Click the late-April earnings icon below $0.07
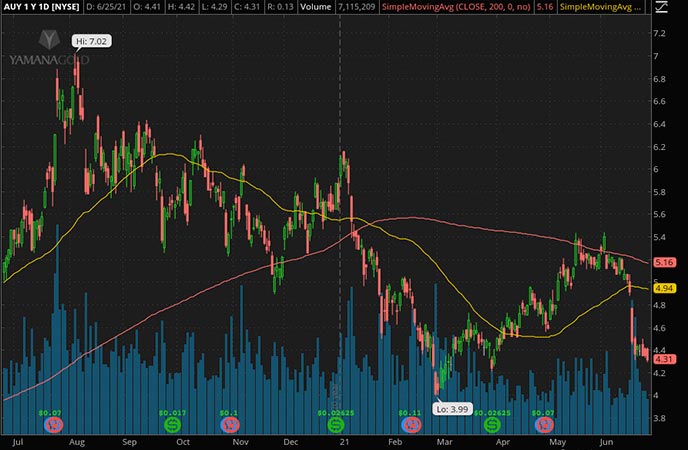The width and height of the screenshot is (688, 450). click(x=545, y=425)
